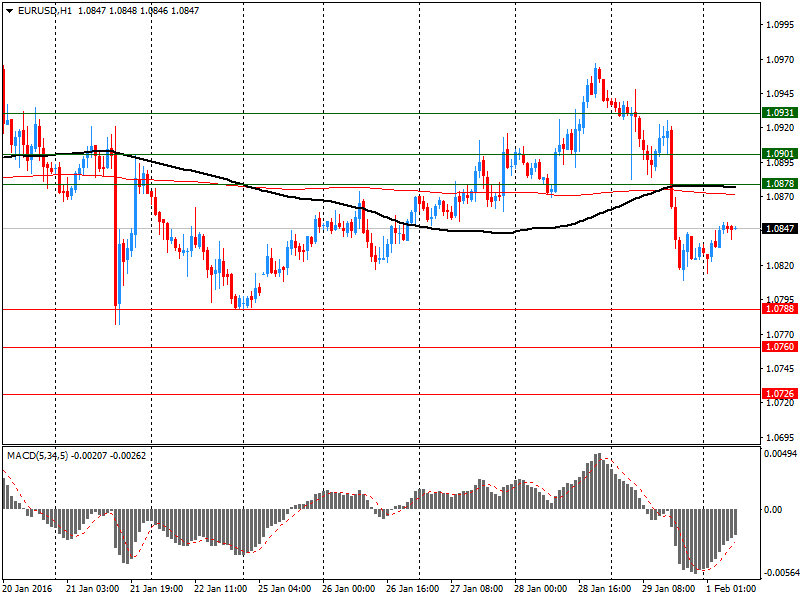Image resolution: width=800 pixels, height=600 pixels.
Task: Select the 1.0788 red support label
Action: pos(780,309)
